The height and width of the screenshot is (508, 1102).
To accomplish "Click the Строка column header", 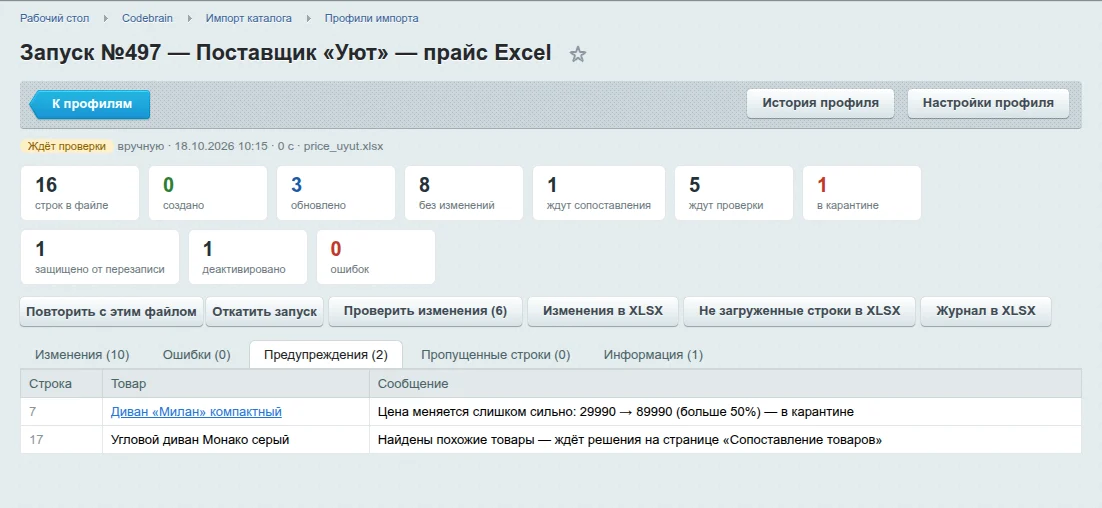I will point(61,384).
